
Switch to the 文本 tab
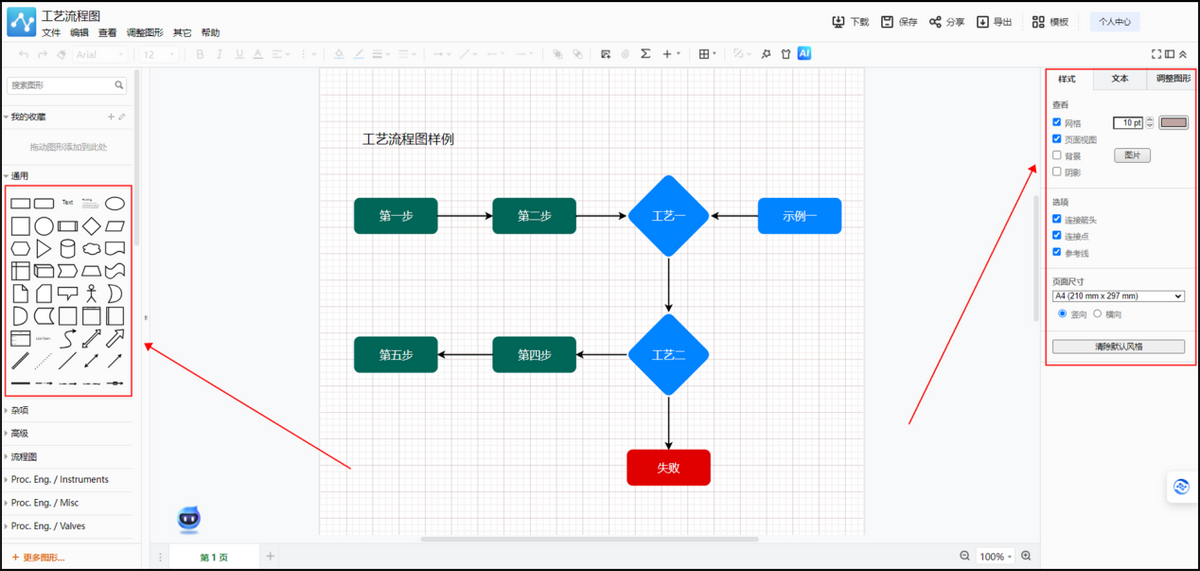click(1120, 78)
